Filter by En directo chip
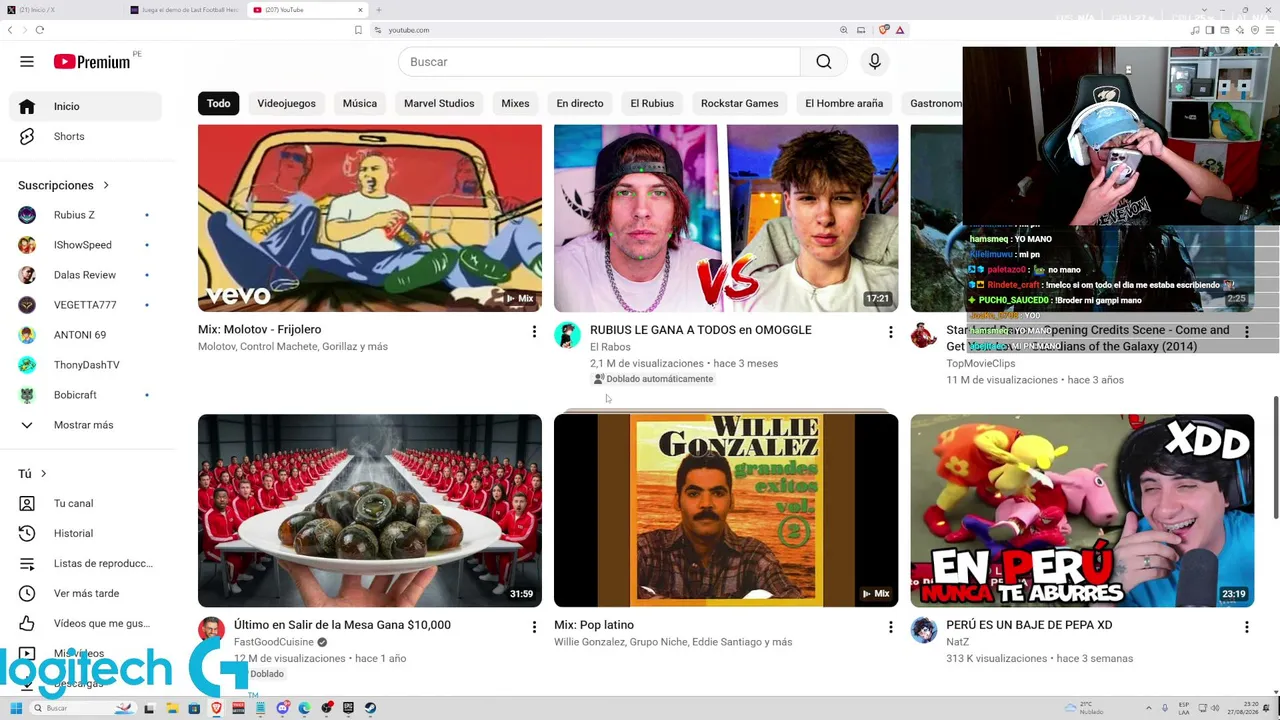The width and height of the screenshot is (1280, 720). (580, 103)
